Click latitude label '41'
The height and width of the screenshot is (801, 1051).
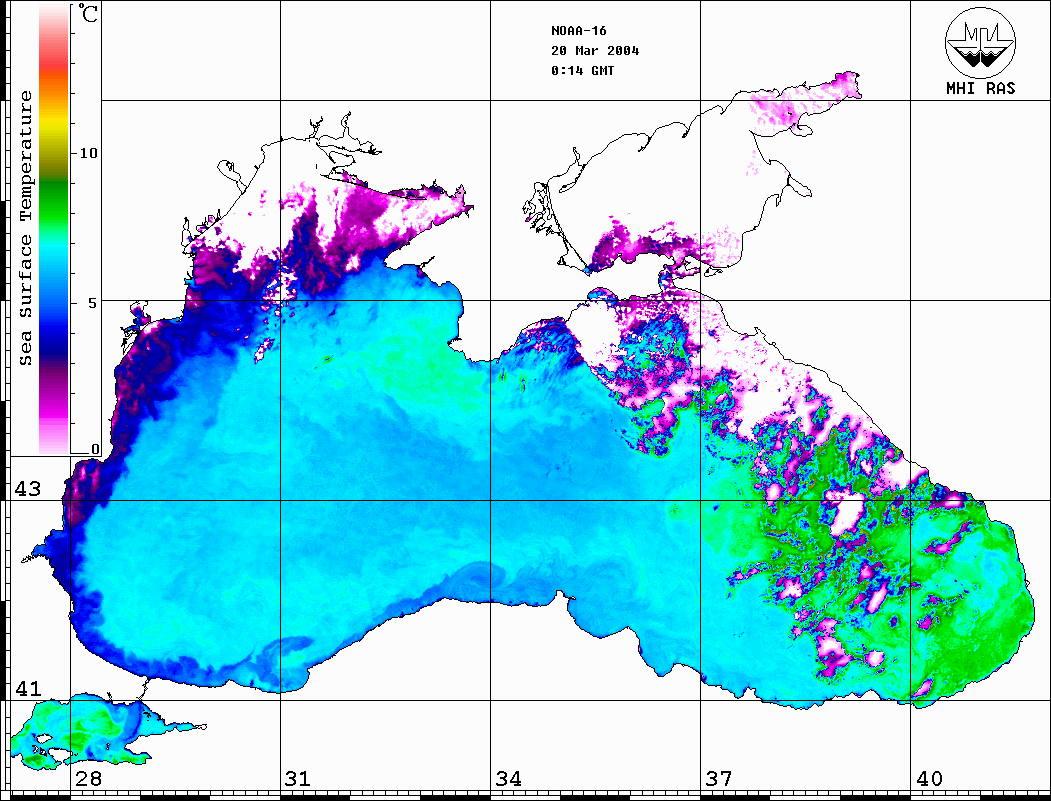(28, 688)
